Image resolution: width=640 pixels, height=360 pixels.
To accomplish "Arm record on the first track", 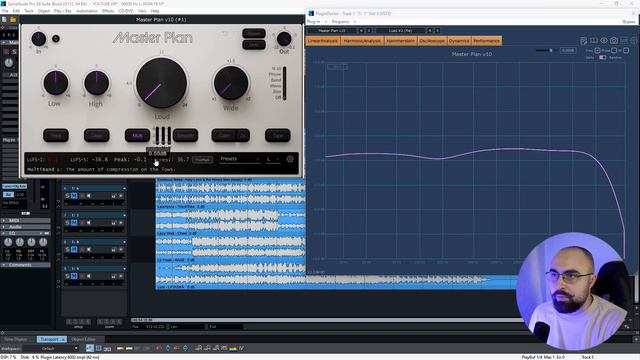I will pyautogui.click(x=82, y=196).
